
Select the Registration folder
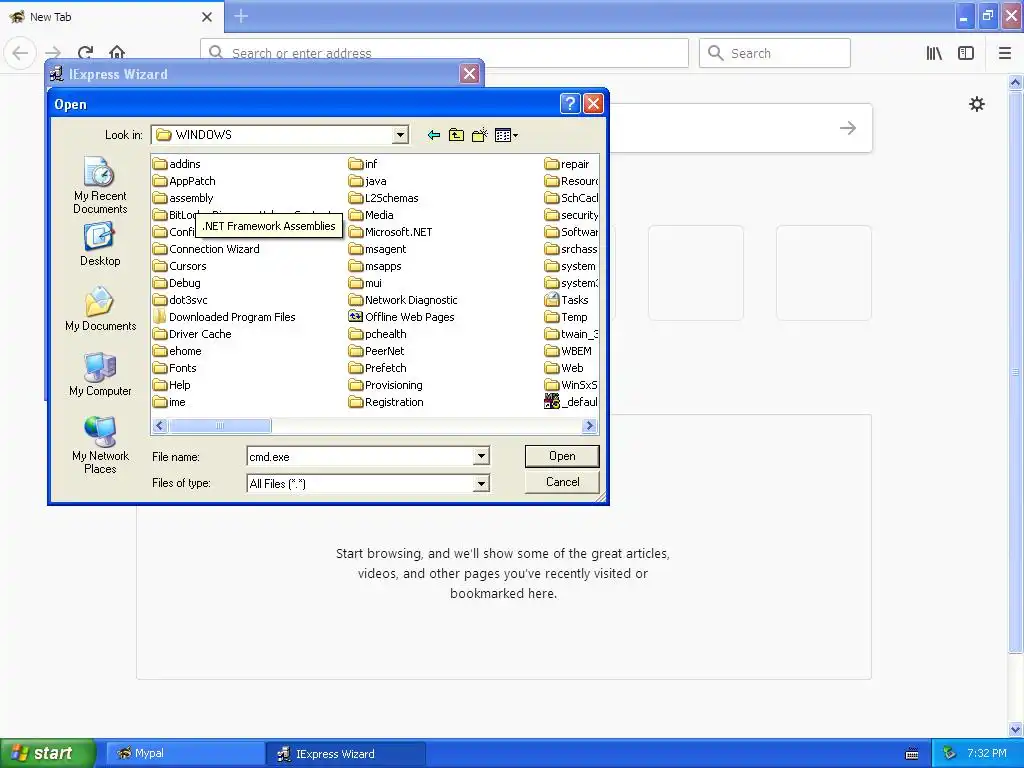[386, 402]
